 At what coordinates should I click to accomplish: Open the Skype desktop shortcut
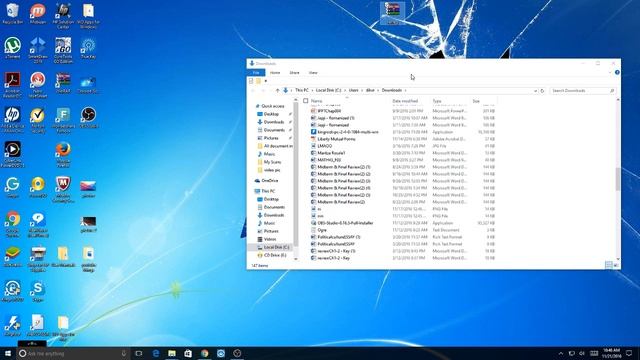[38, 291]
